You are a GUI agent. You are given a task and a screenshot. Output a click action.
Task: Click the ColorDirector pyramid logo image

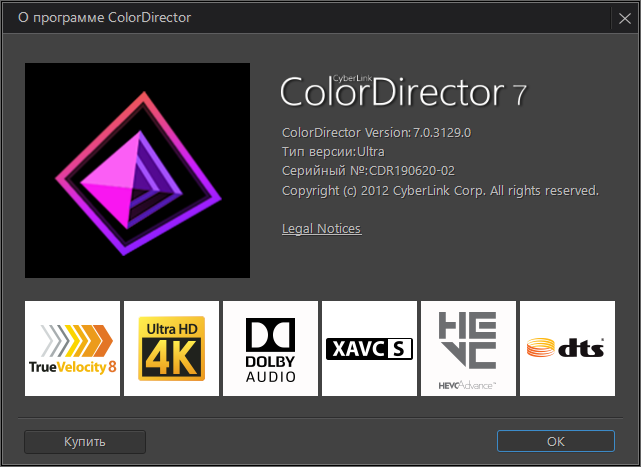pos(137,170)
